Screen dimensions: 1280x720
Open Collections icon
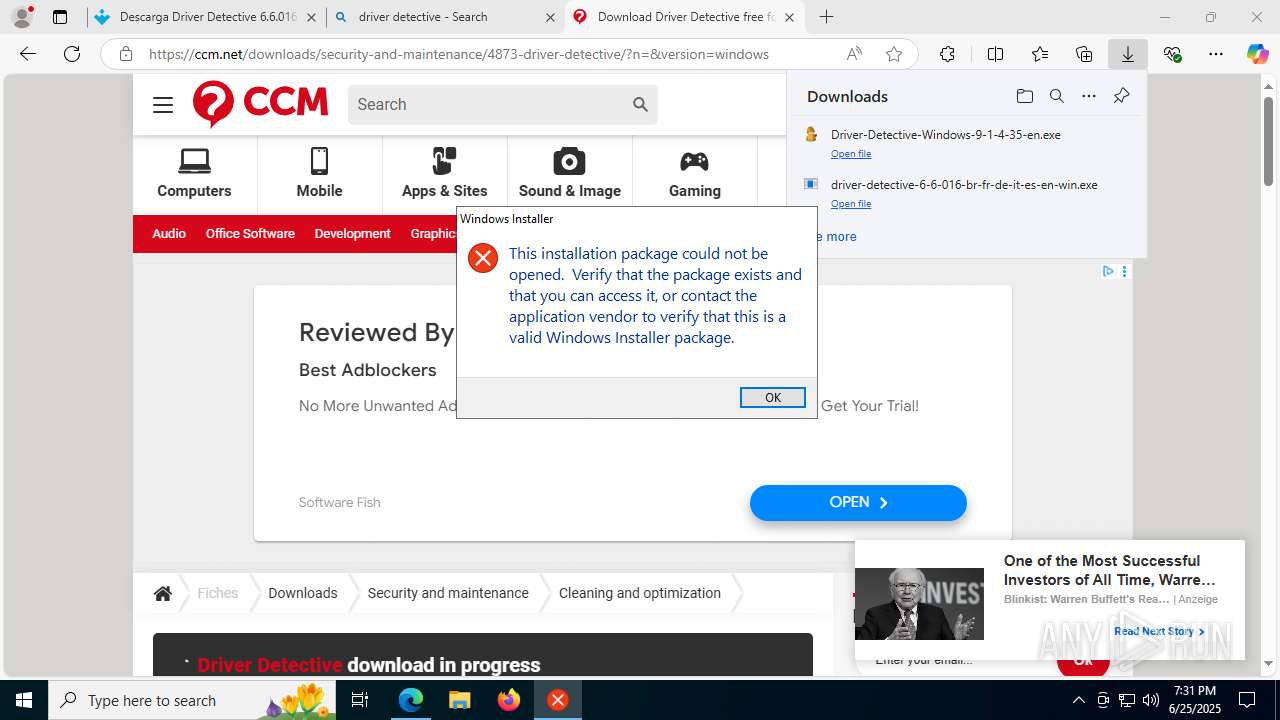(x=1084, y=54)
